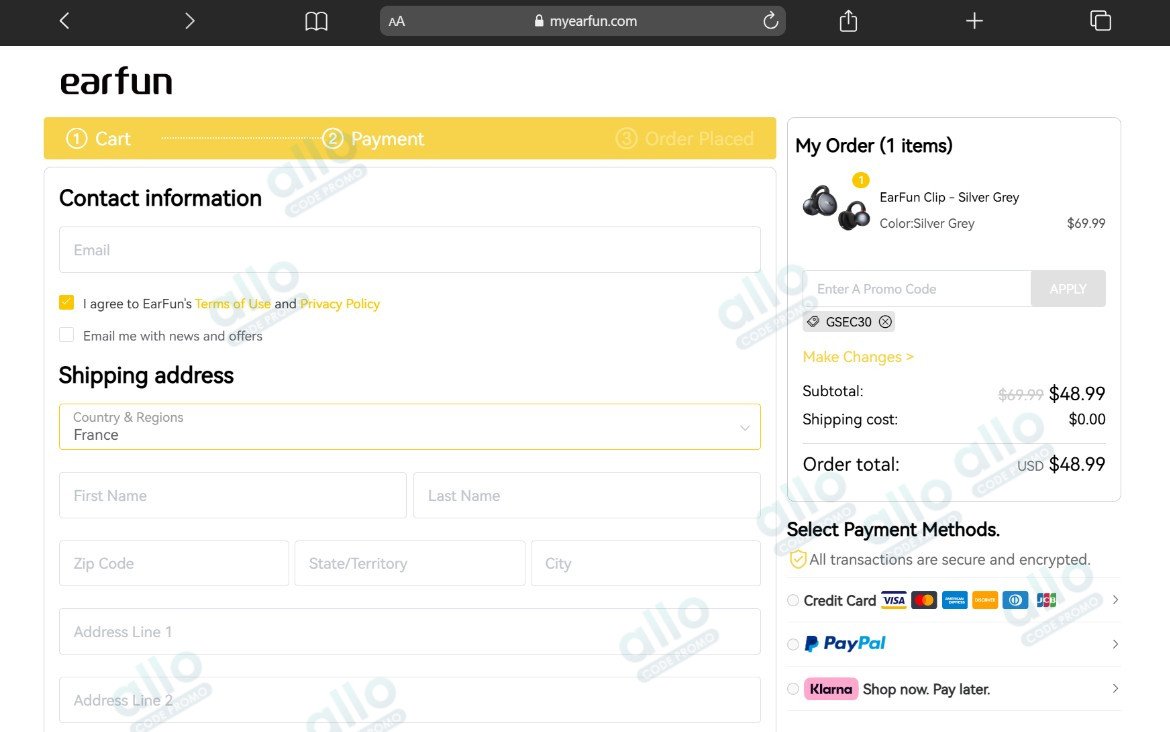The height and width of the screenshot is (732, 1170).
Task: Click the City field
Action: click(x=645, y=563)
